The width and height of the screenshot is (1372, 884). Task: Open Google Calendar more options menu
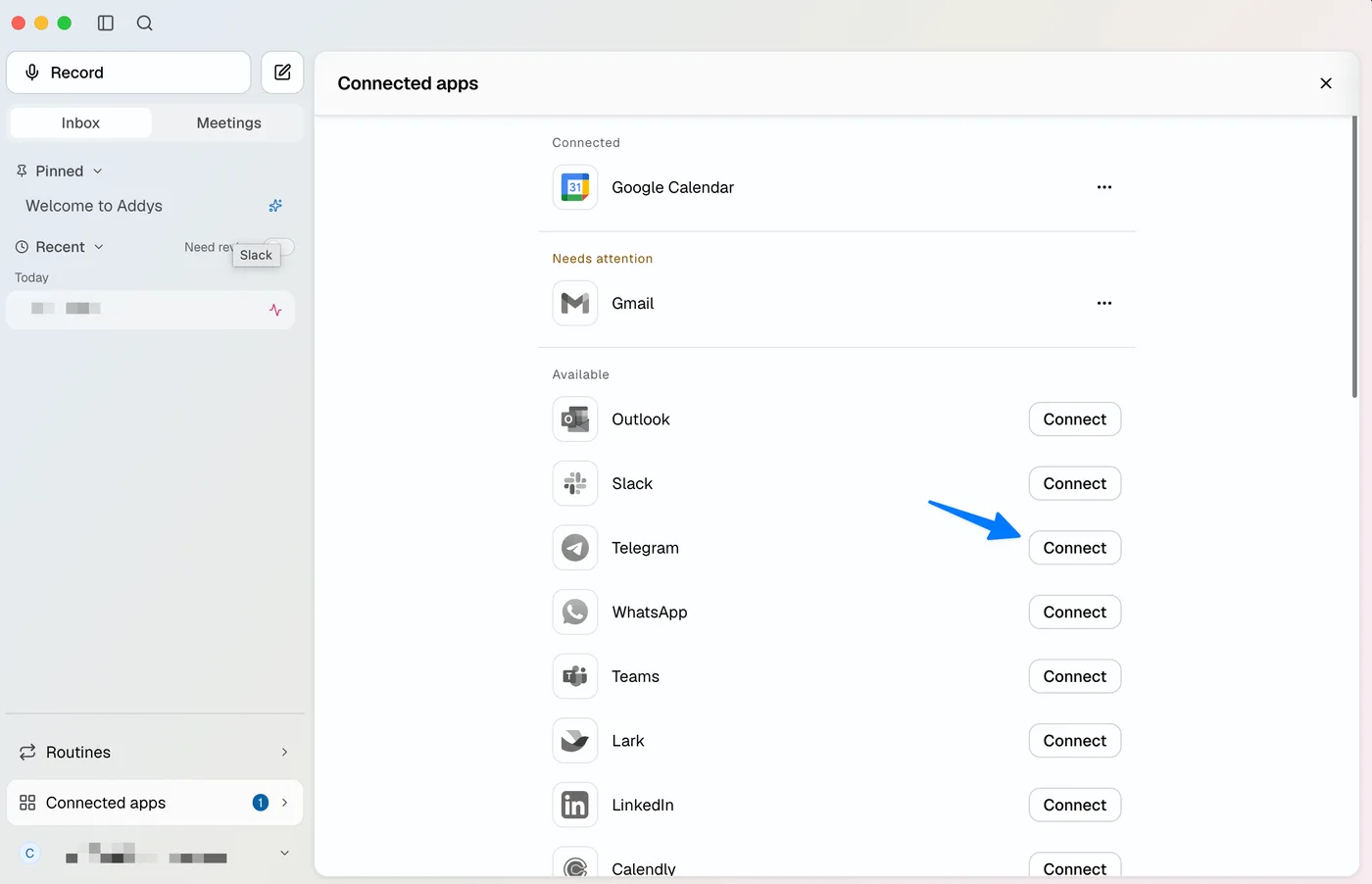(1104, 187)
